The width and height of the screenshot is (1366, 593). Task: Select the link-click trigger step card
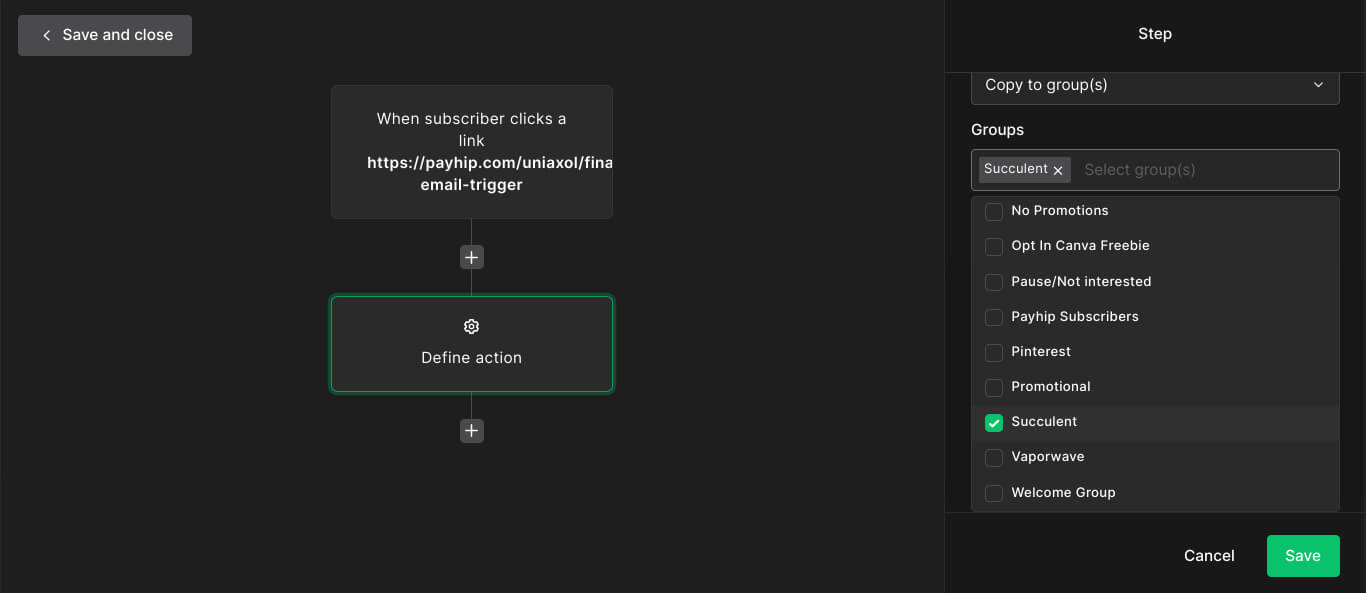pos(472,152)
